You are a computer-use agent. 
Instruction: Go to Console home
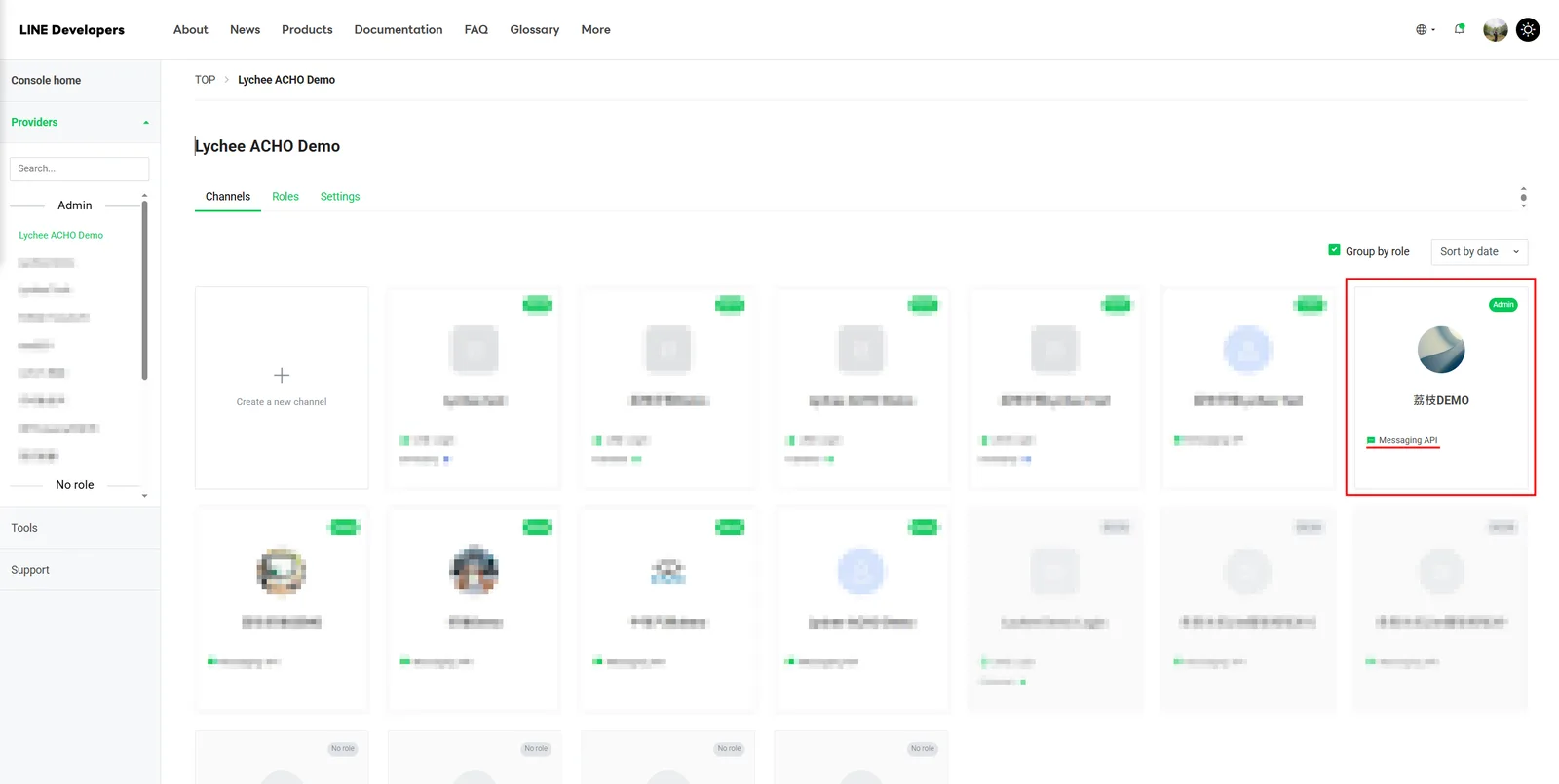(x=46, y=81)
